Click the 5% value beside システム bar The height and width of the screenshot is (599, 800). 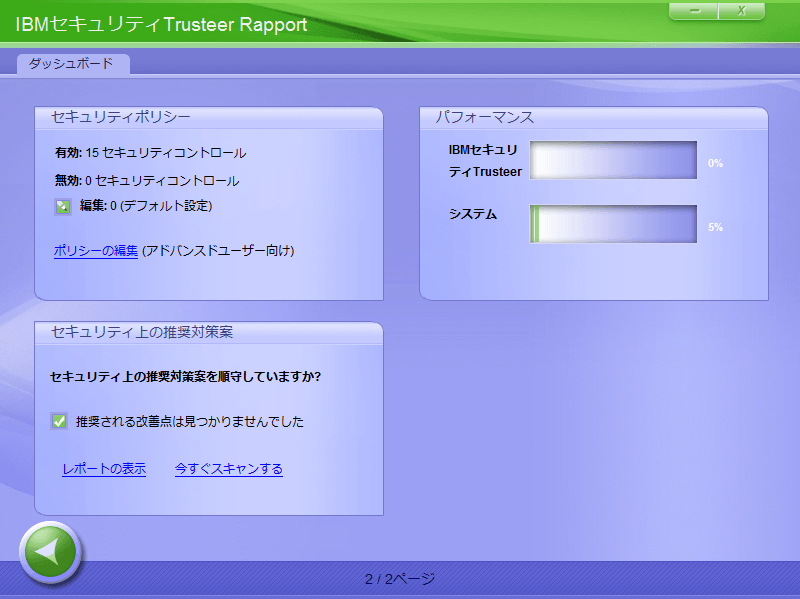pyautogui.click(x=715, y=227)
